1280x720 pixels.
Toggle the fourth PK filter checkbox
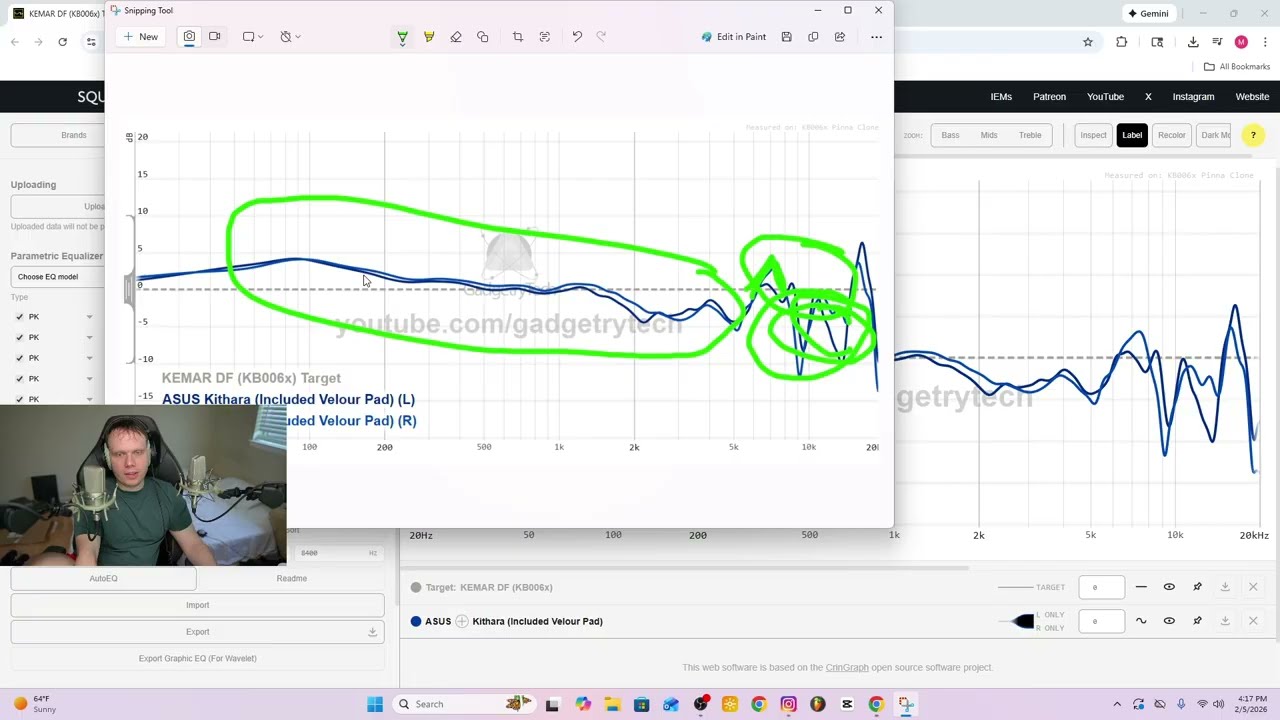19,379
